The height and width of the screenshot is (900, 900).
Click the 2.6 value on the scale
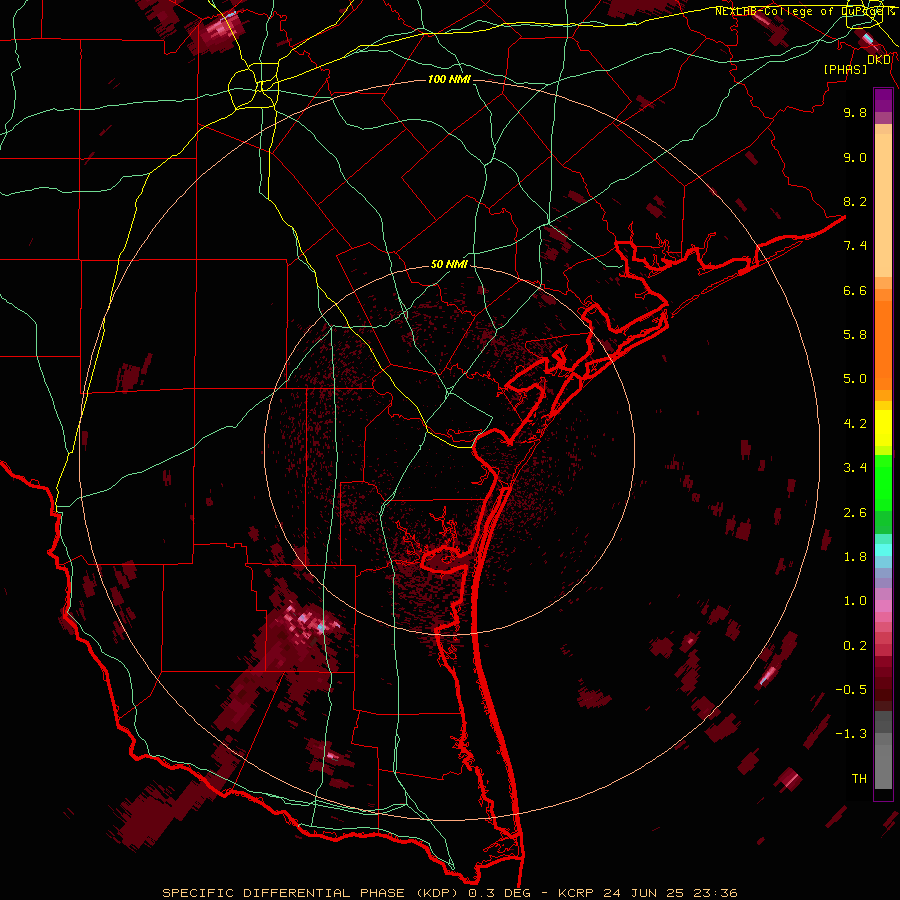pos(855,513)
